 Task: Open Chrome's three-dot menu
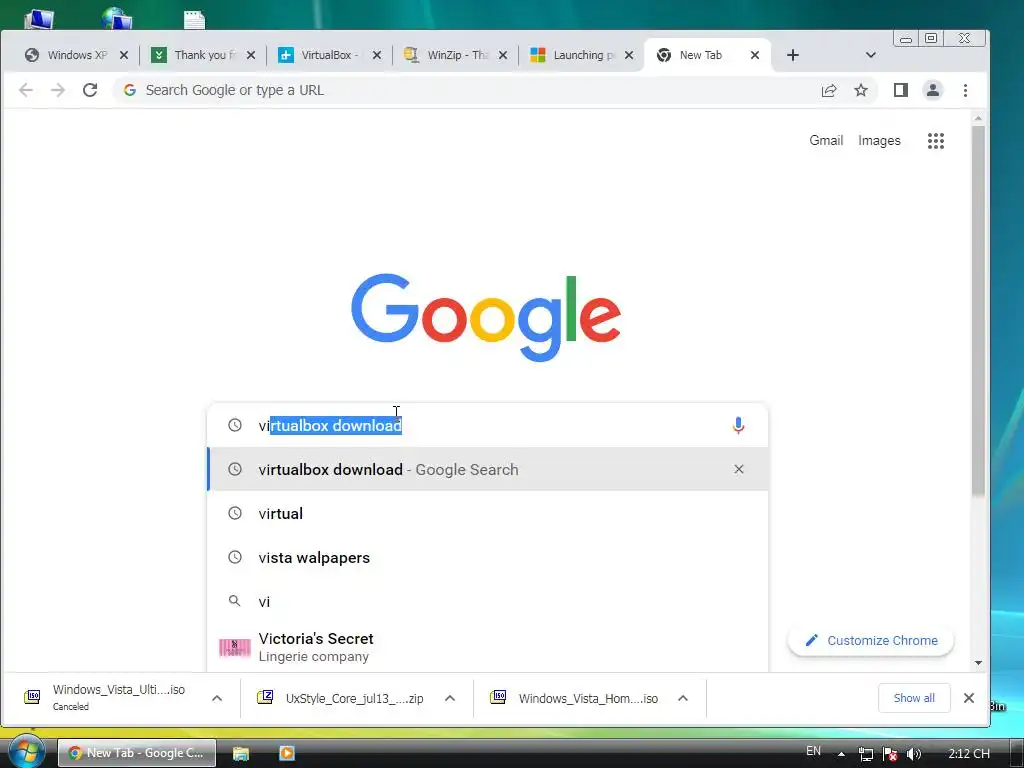pyautogui.click(x=965, y=90)
